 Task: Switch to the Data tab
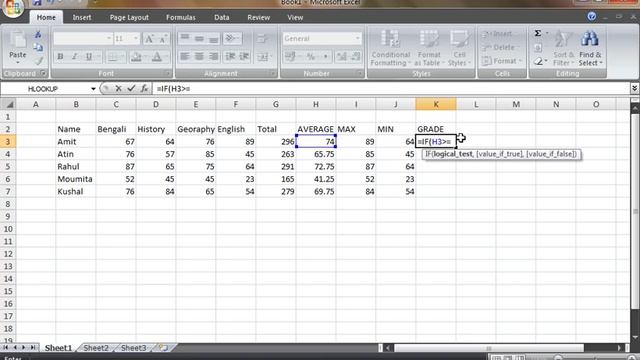tap(222, 18)
